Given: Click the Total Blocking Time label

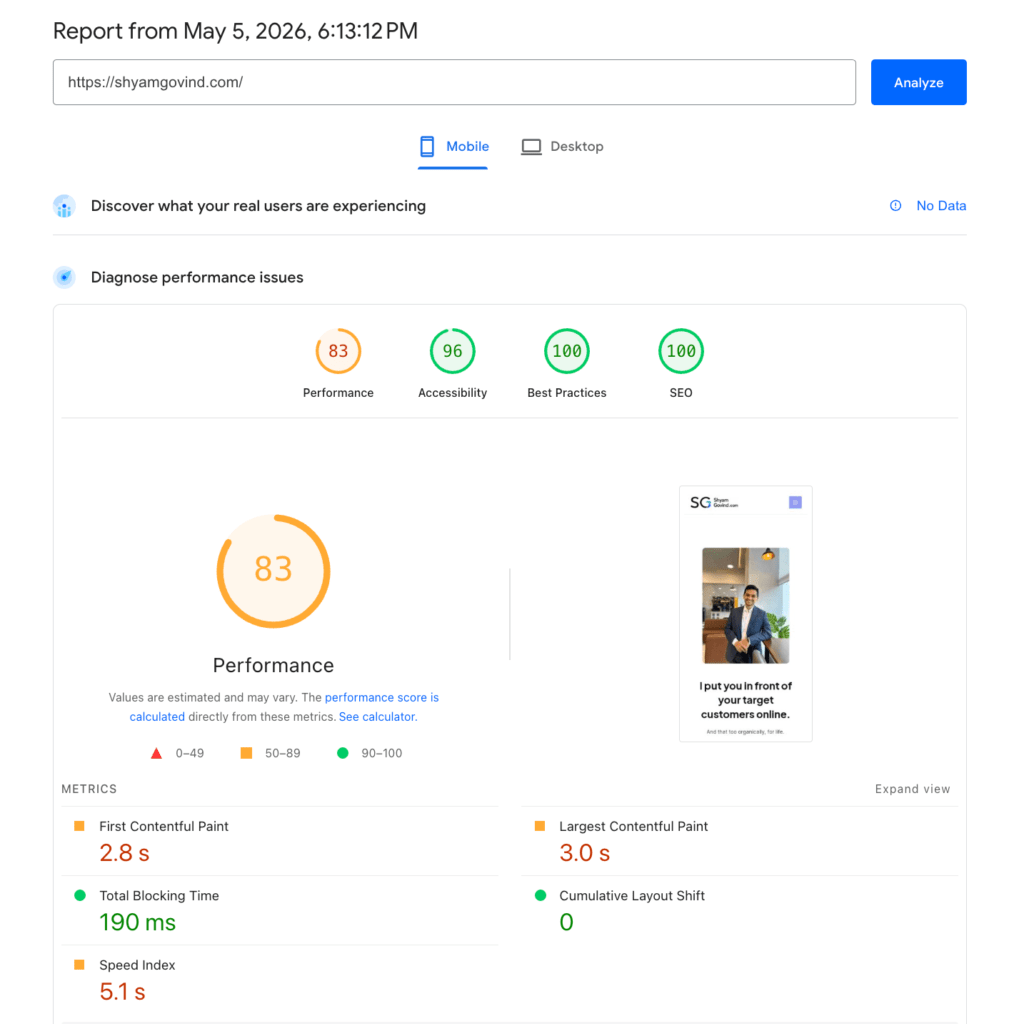Looking at the screenshot, I should coord(159,895).
